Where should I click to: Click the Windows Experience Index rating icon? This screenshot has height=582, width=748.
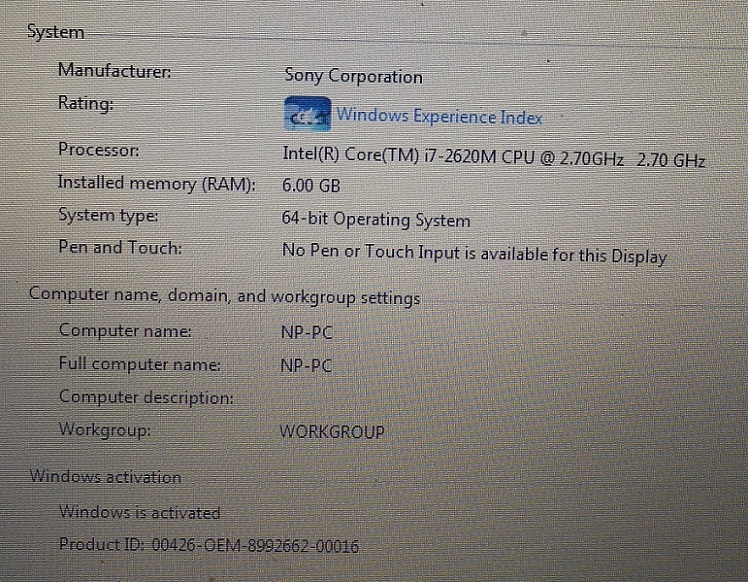click(308, 114)
